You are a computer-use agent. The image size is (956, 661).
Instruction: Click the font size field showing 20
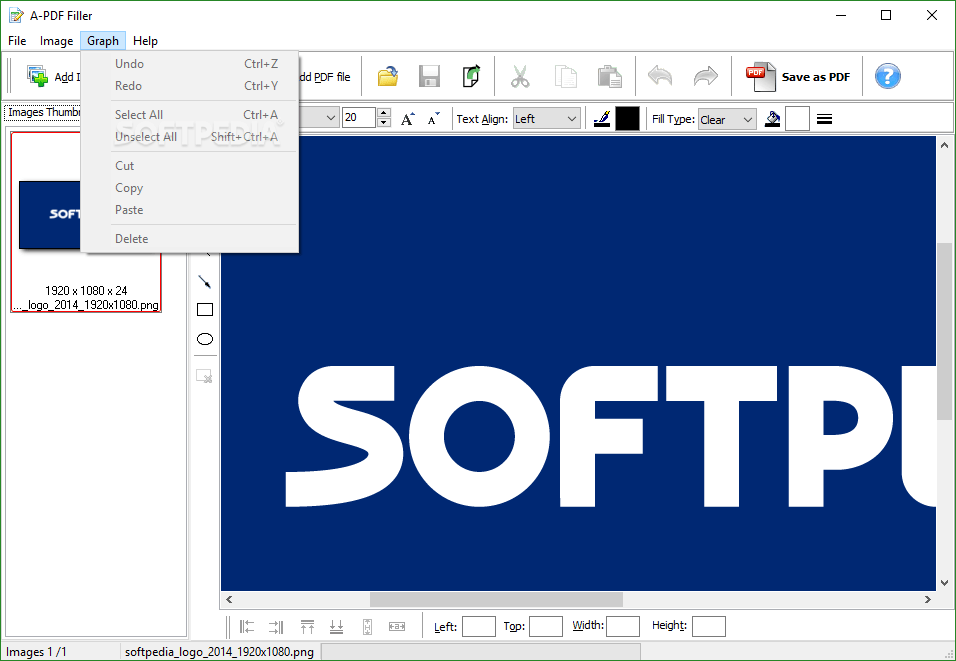[x=359, y=118]
